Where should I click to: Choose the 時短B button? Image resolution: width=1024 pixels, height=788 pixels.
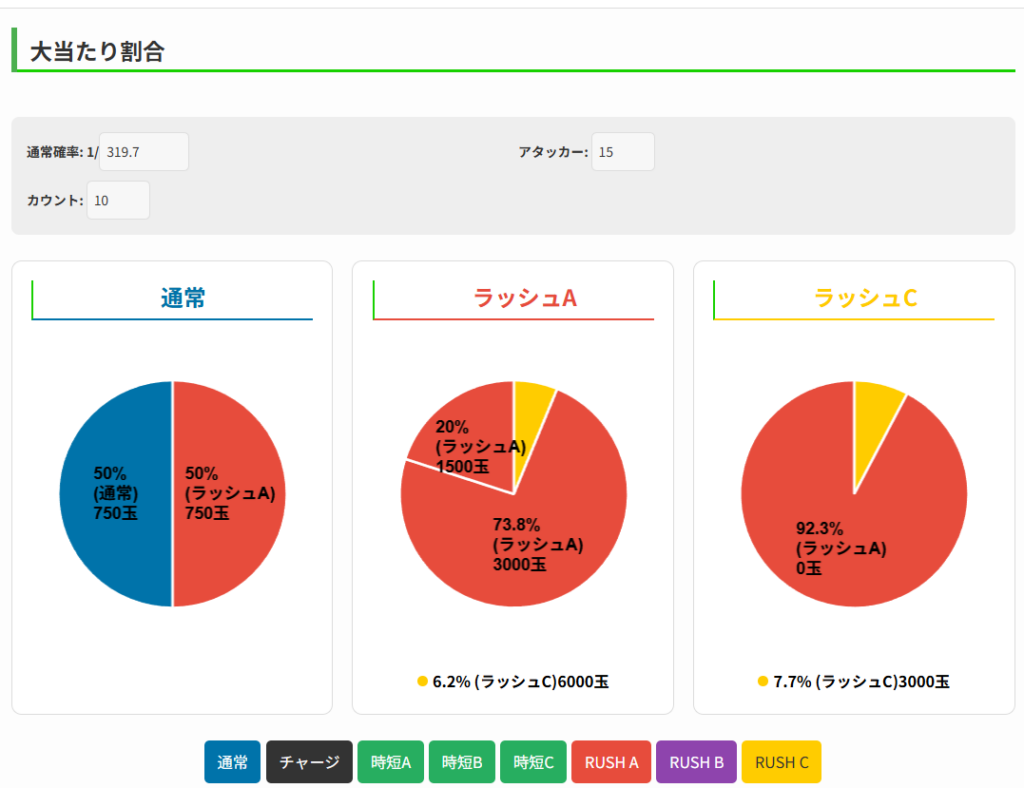coord(461,762)
